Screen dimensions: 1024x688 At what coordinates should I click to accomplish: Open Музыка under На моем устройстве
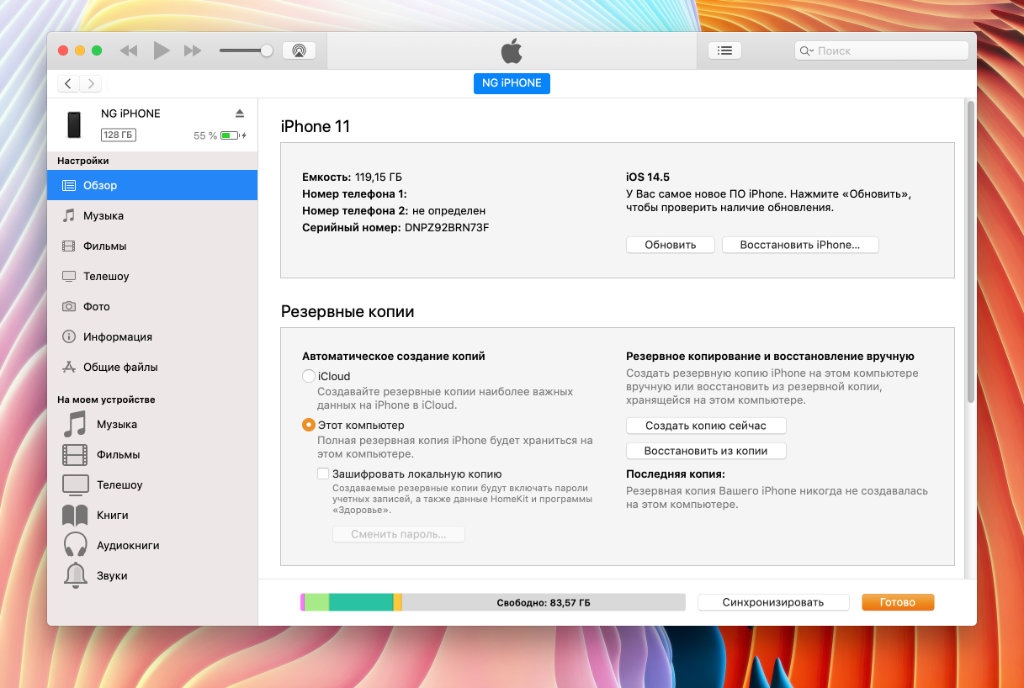click(152, 424)
